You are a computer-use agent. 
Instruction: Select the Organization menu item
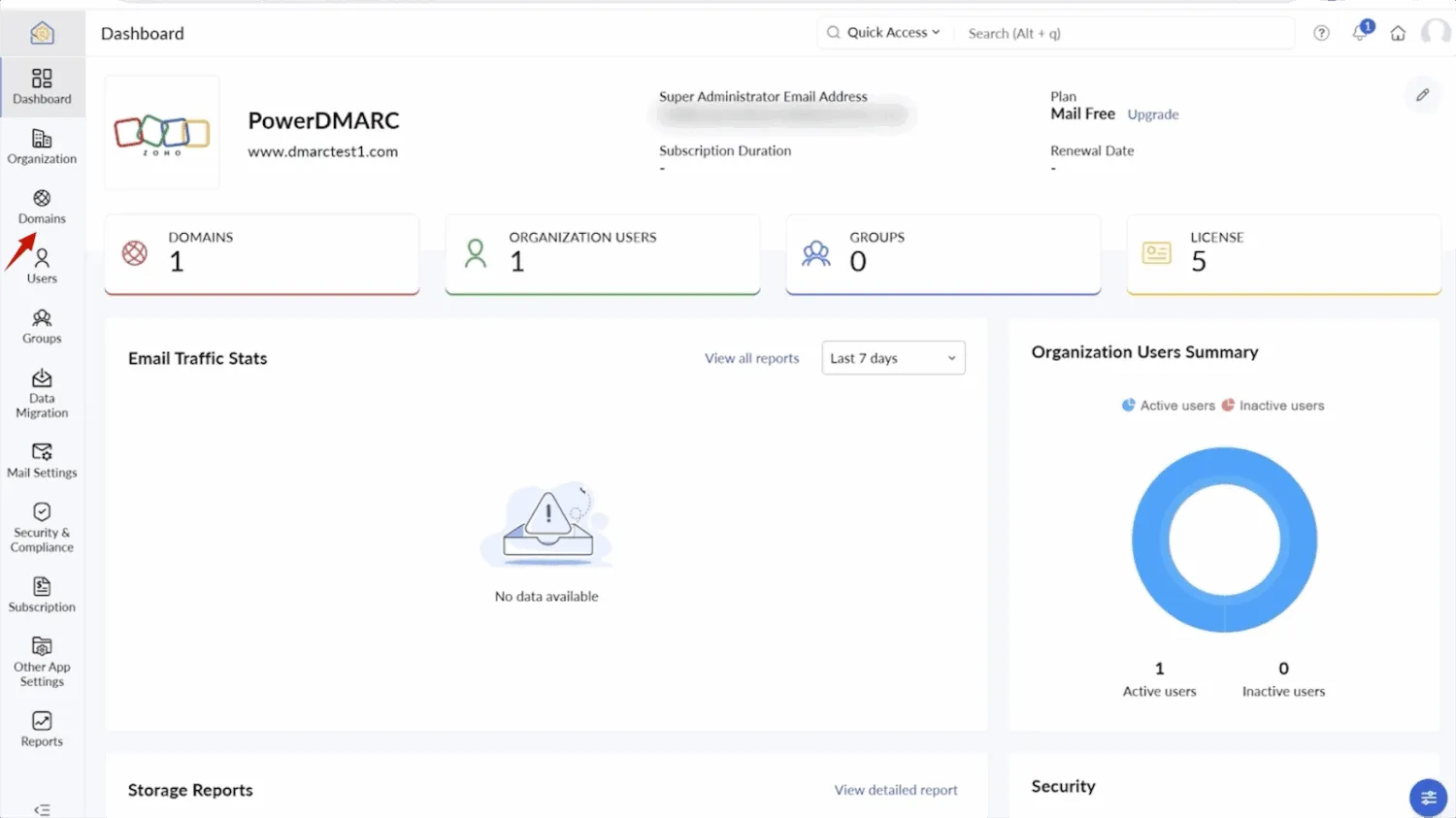coord(42,147)
